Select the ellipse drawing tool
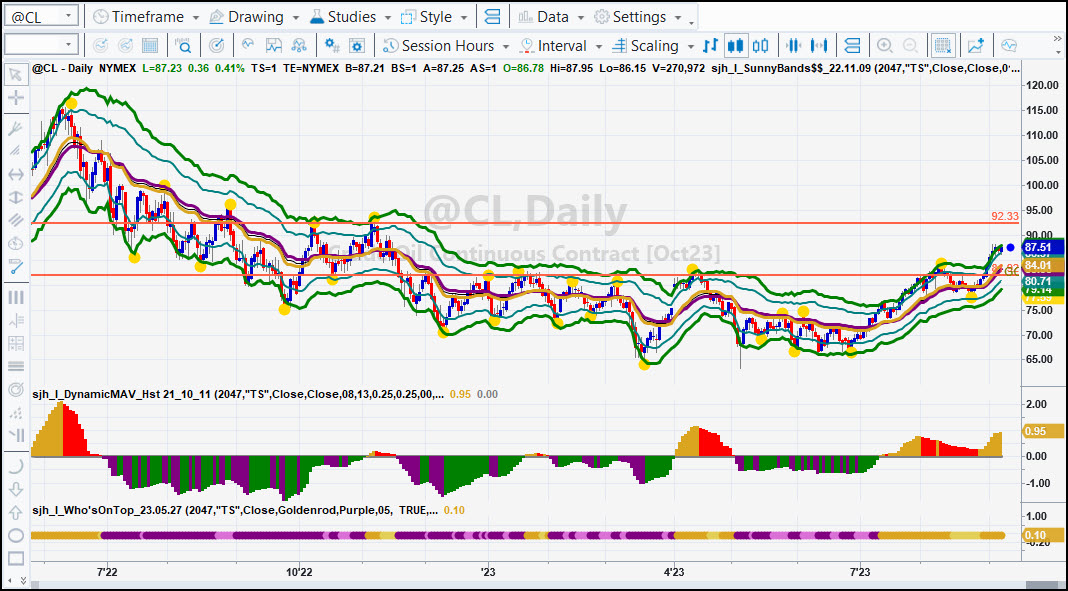1068x591 pixels. pos(15,535)
